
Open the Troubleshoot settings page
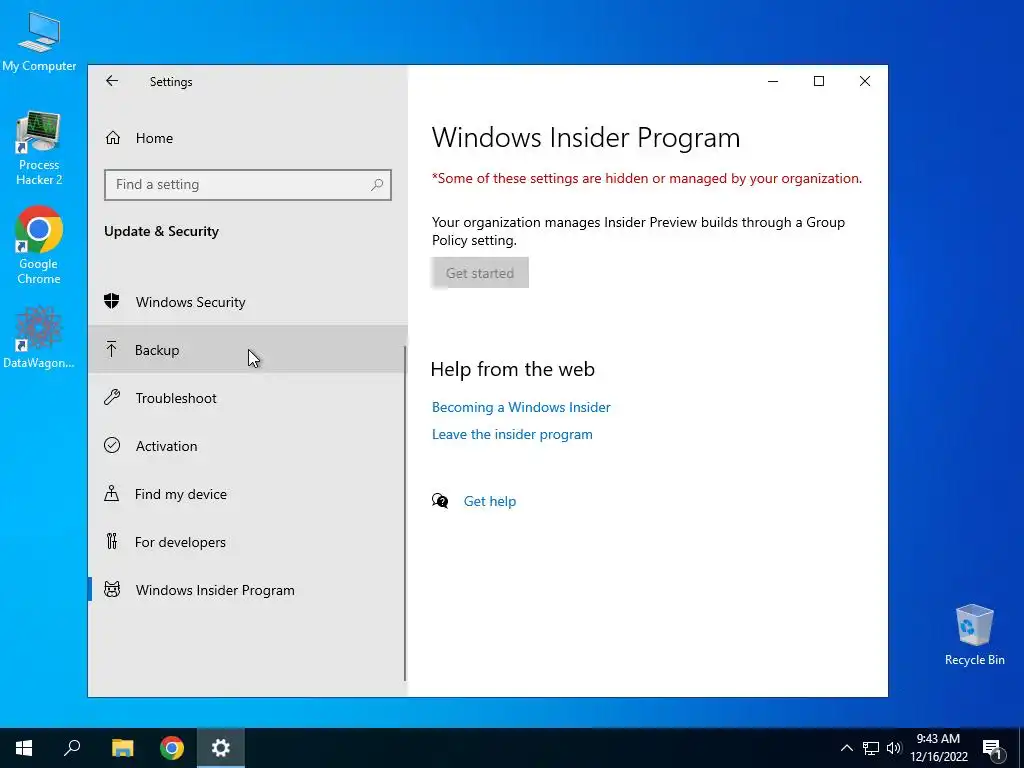[248, 398]
